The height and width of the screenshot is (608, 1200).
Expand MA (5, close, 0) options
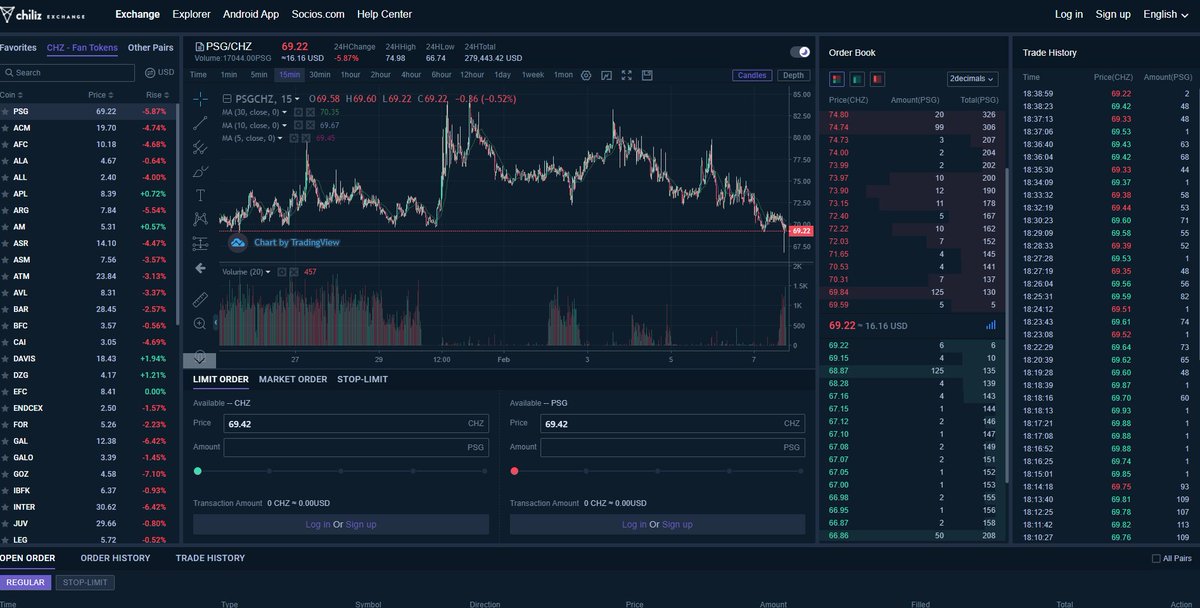[281, 138]
